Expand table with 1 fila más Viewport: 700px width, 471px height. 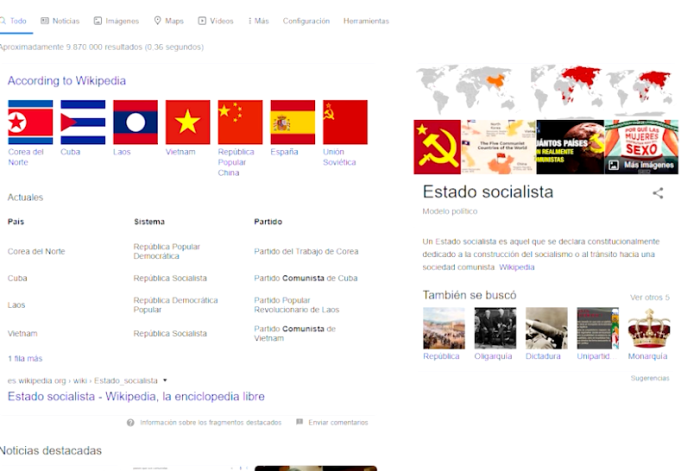25,358
